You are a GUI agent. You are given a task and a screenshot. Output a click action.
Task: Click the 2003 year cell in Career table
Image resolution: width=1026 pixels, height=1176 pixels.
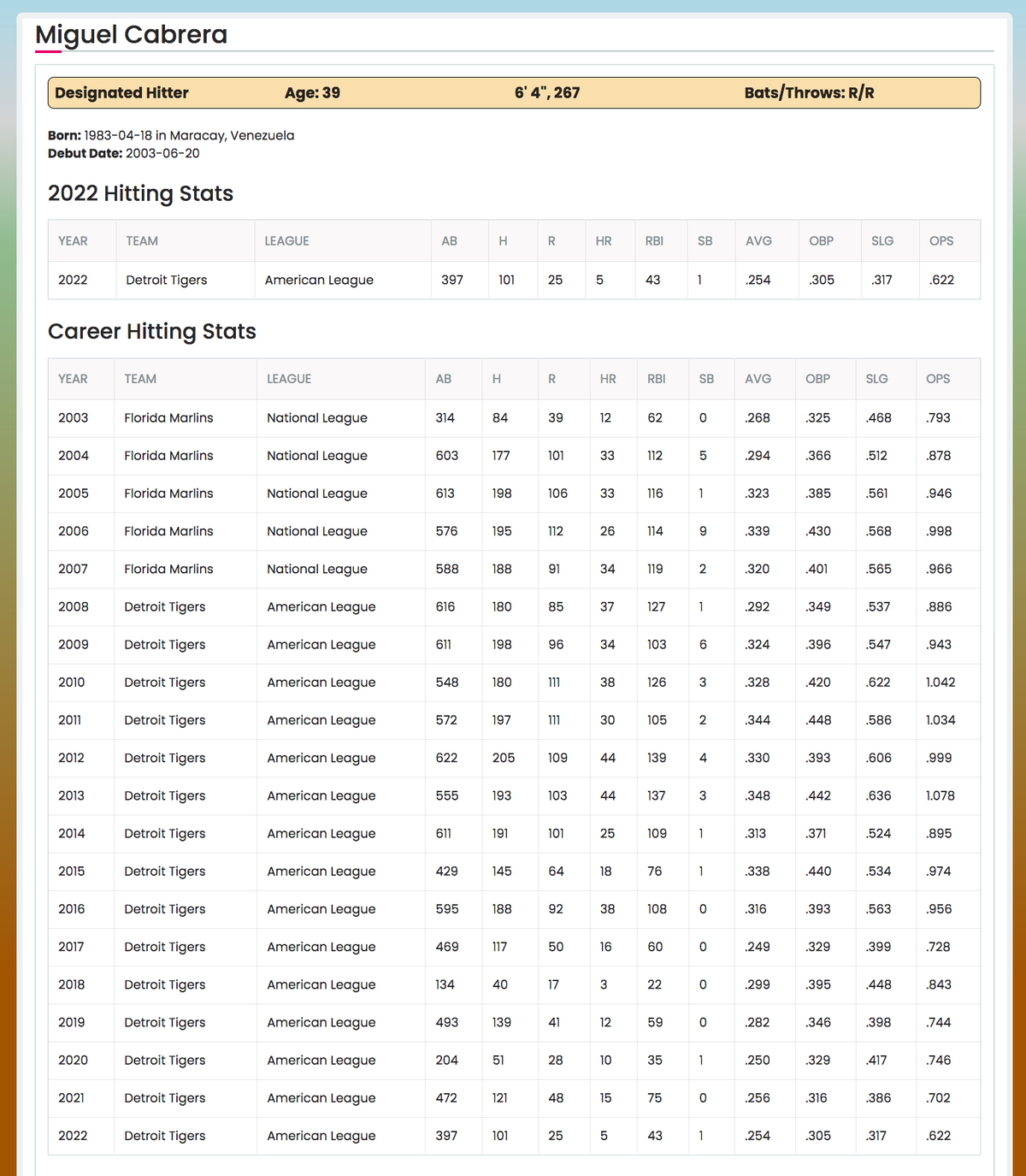(x=73, y=418)
